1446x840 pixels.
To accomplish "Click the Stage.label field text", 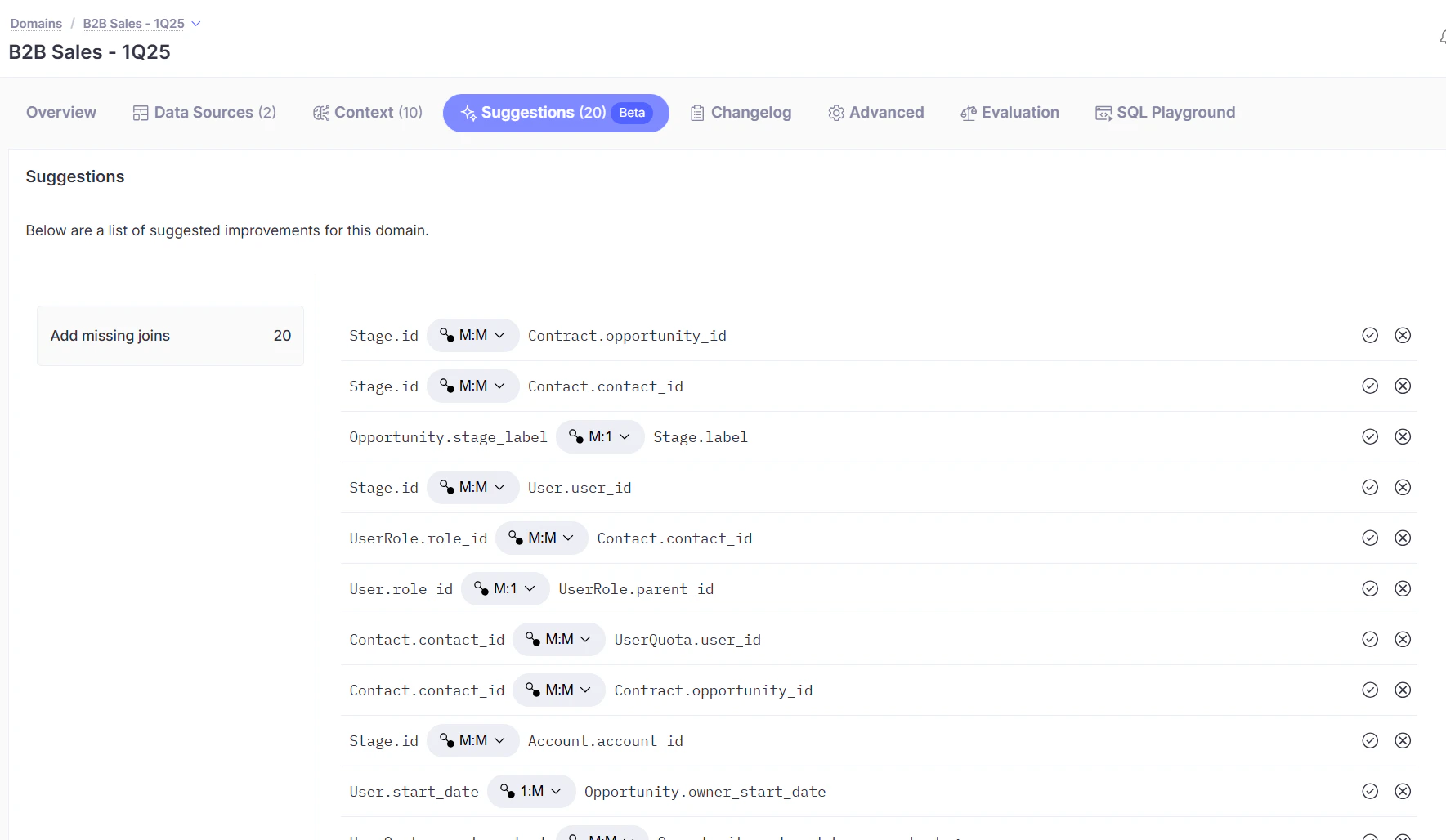I will pyautogui.click(x=701, y=437).
